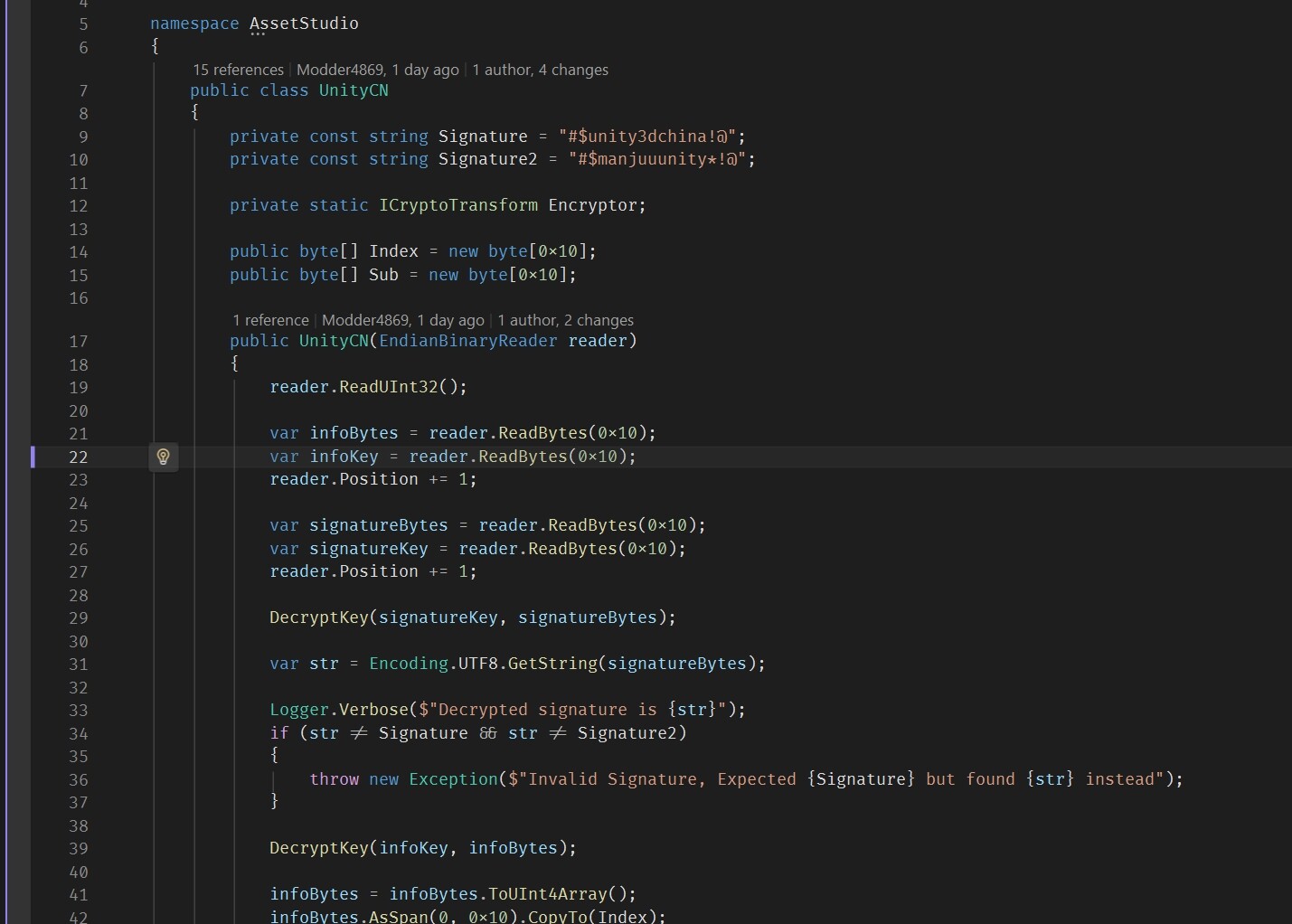Place the cursor on Encoding in line 31
1292x924 pixels.
pos(408,664)
